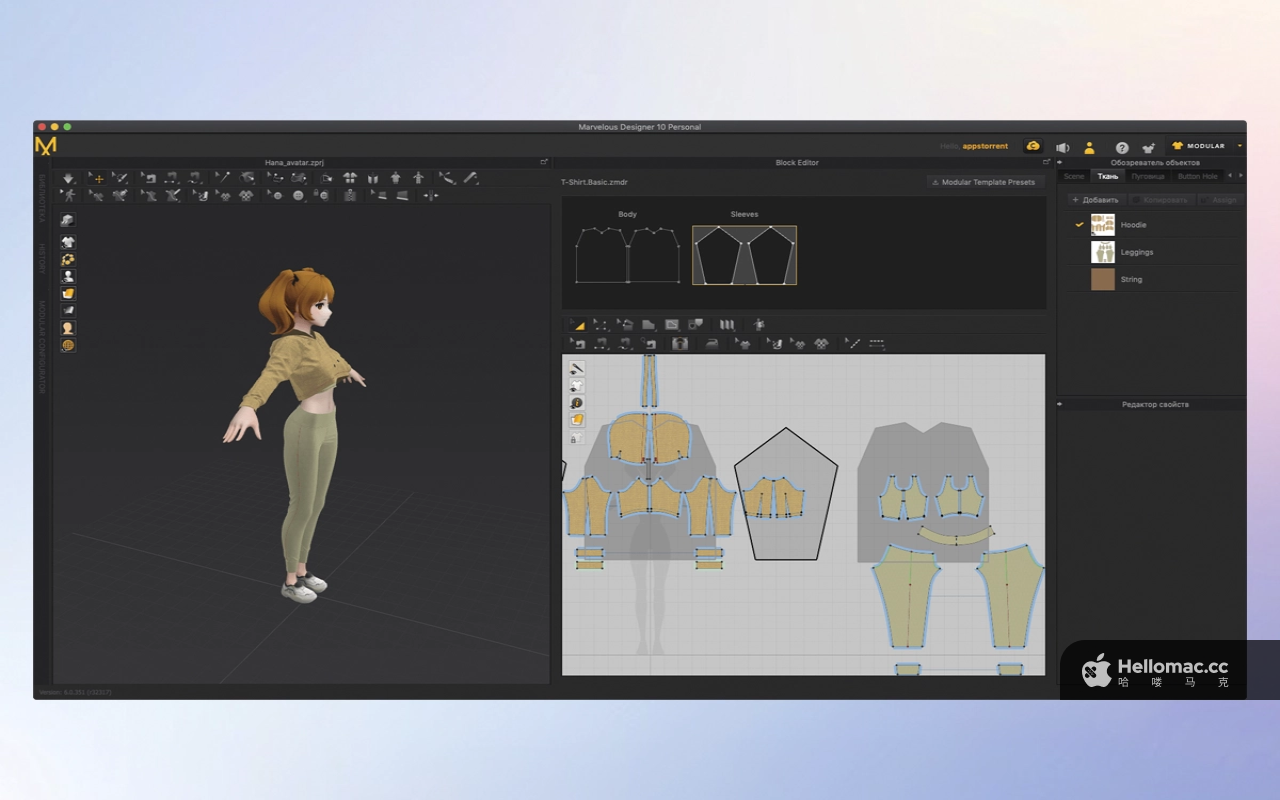Choose the dashed lines tool in 2D toolbar
The height and width of the screenshot is (800, 1280).
click(876, 343)
